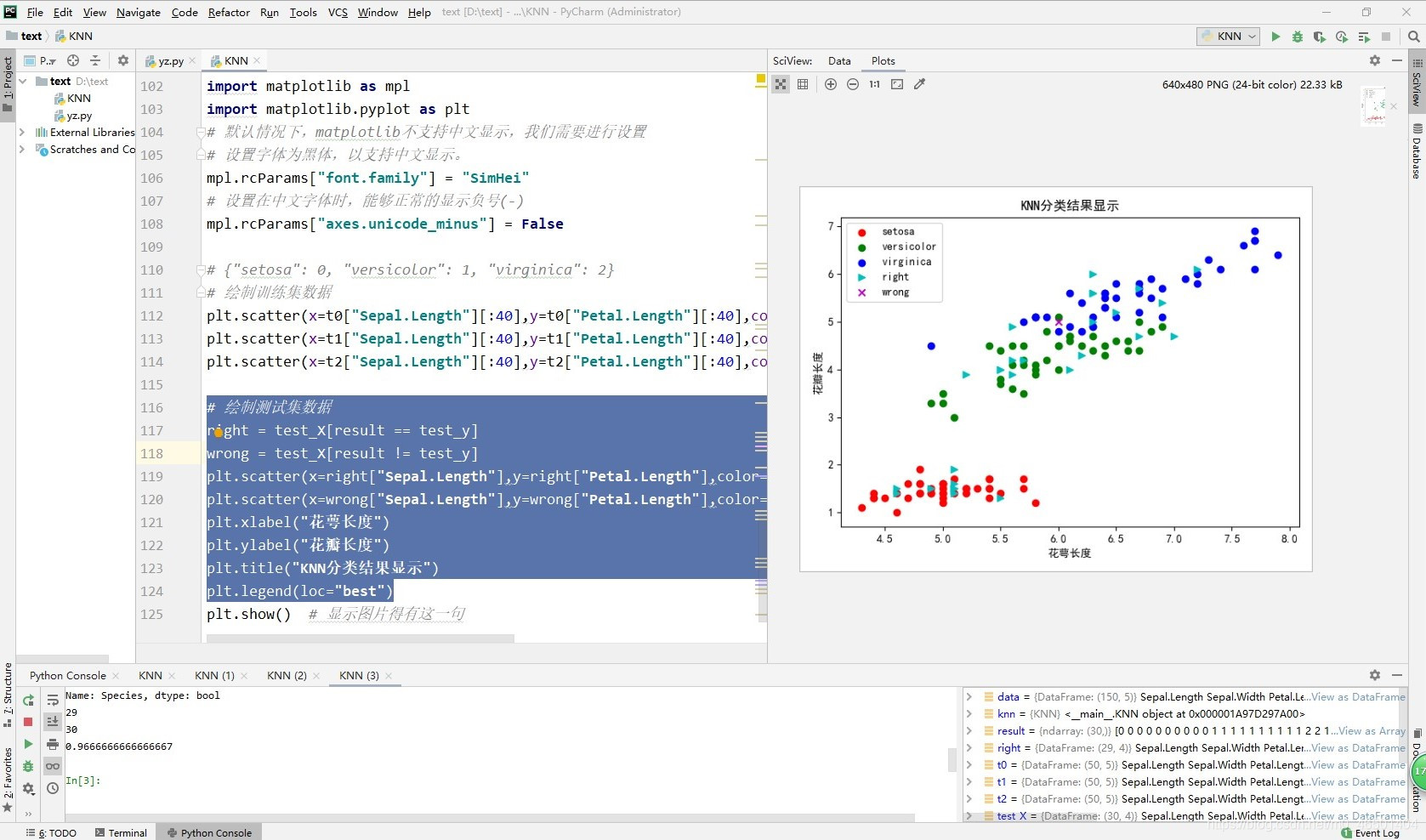Open the File menu
Viewport: 1426px width, 840px height.
(x=35, y=12)
